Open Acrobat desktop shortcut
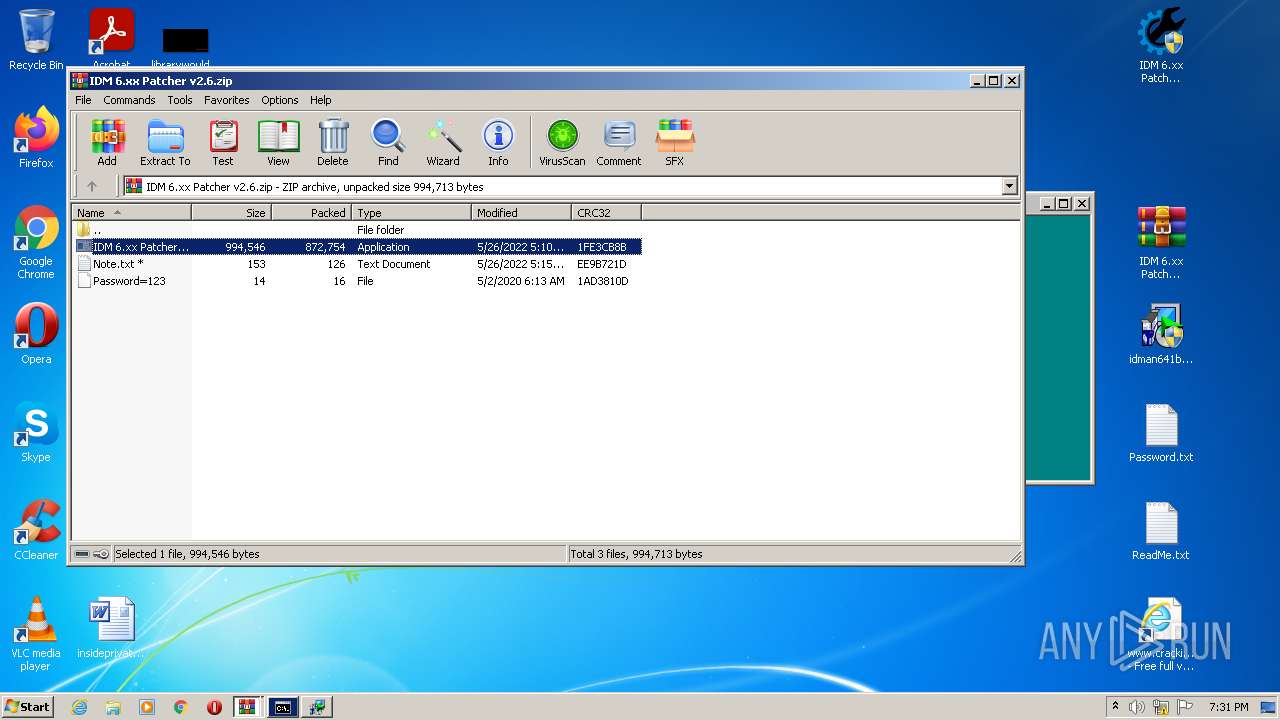Screen dimensions: 1280x720 [112, 38]
